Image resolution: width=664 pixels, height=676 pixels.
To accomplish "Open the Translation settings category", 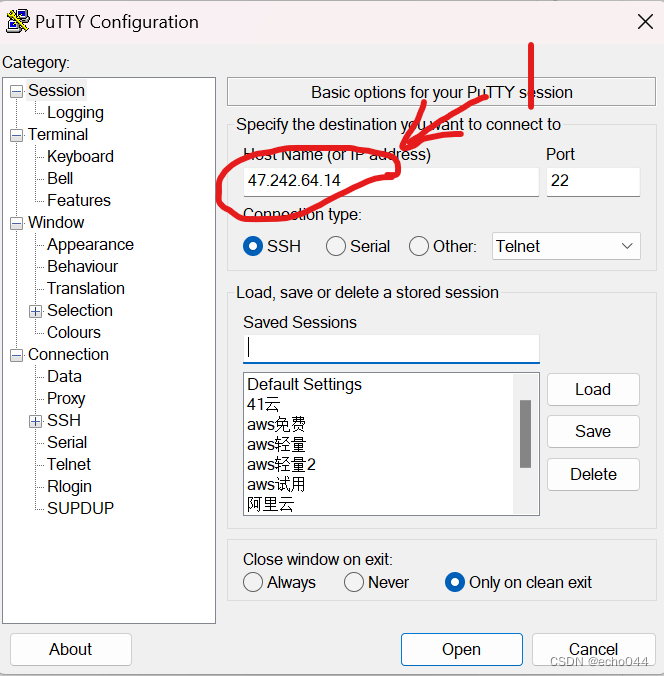I will click(86, 288).
